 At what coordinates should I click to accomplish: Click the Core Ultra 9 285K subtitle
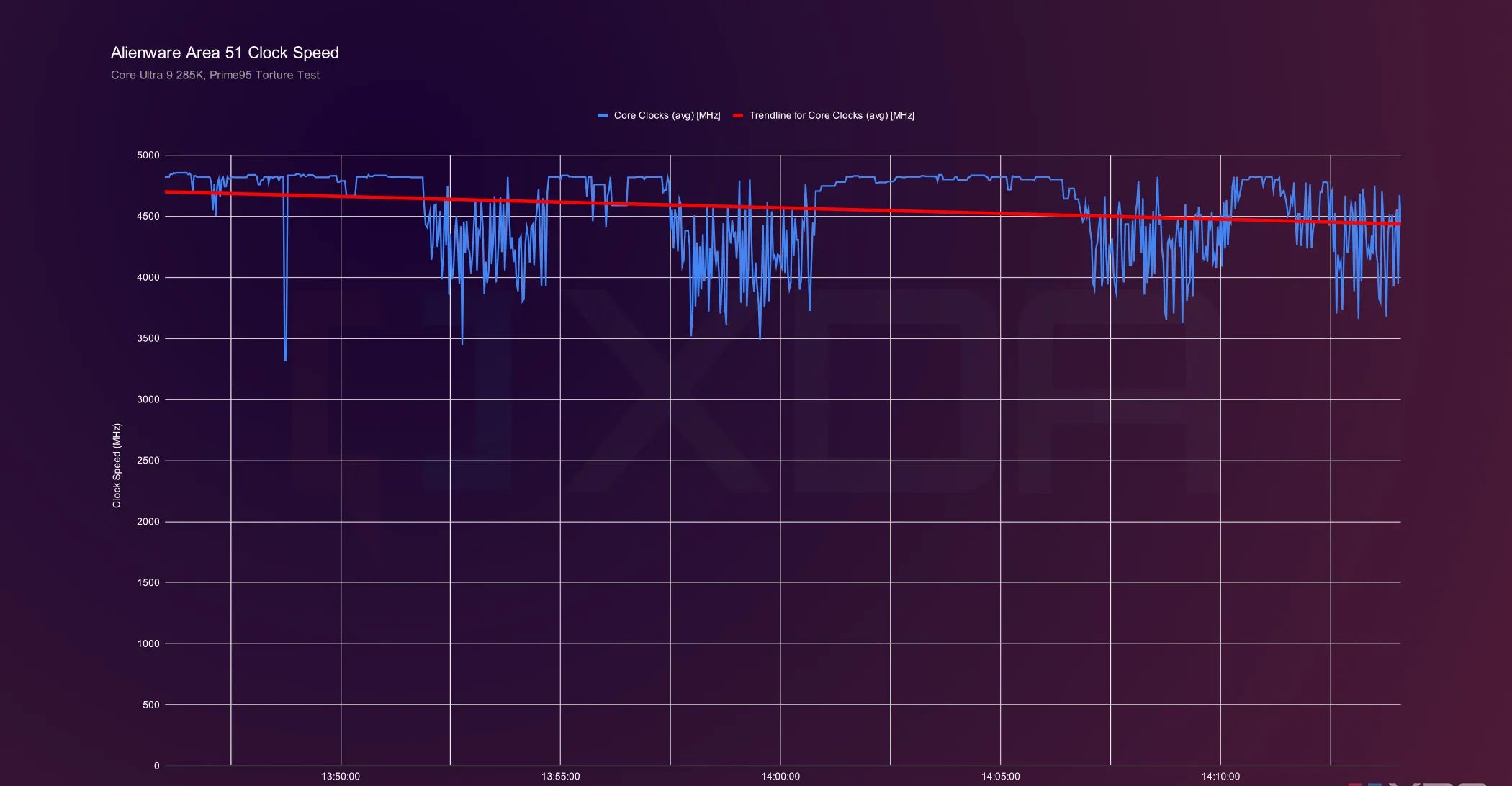pyautogui.click(x=215, y=75)
